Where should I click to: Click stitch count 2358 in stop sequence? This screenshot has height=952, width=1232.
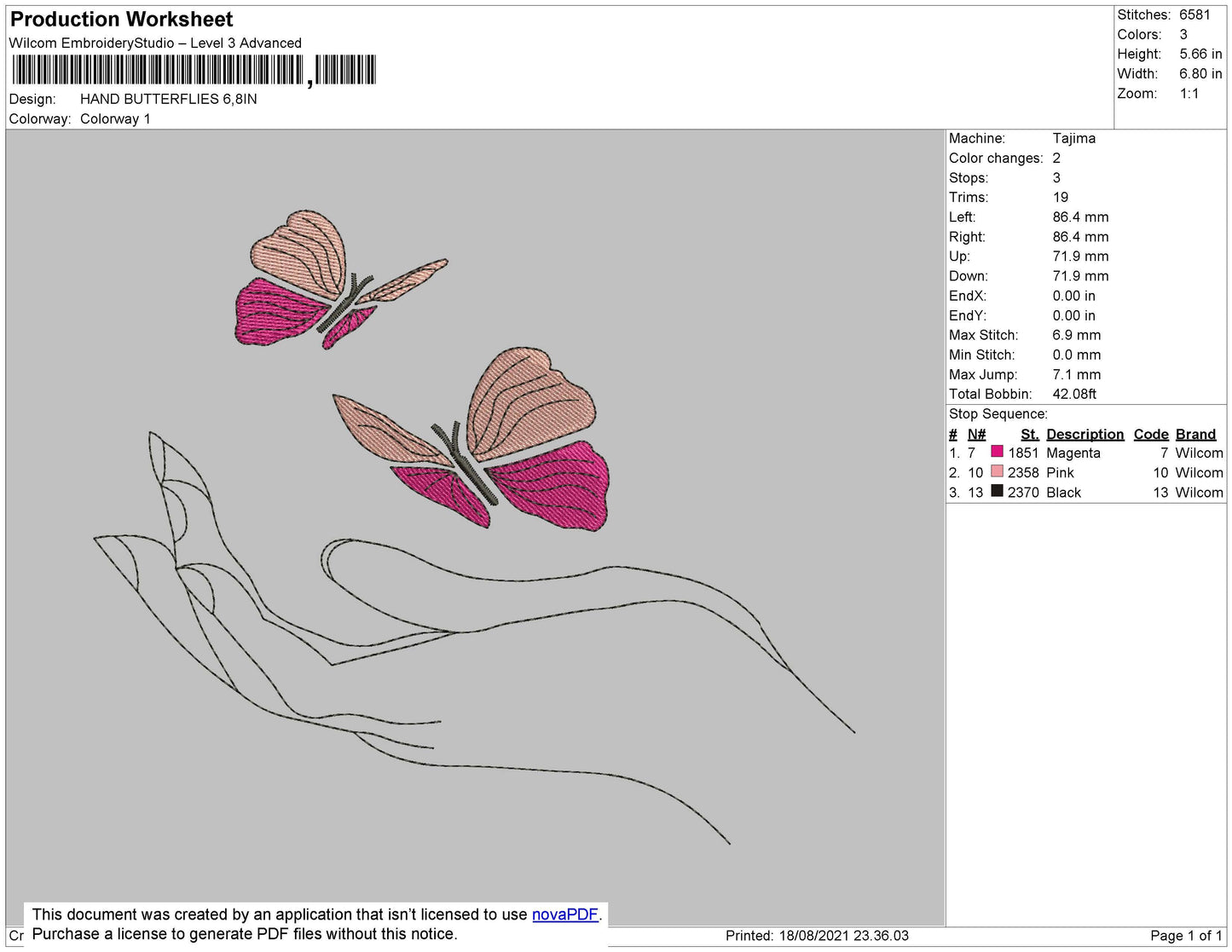pyautogui.click(x=1023, y=472)
